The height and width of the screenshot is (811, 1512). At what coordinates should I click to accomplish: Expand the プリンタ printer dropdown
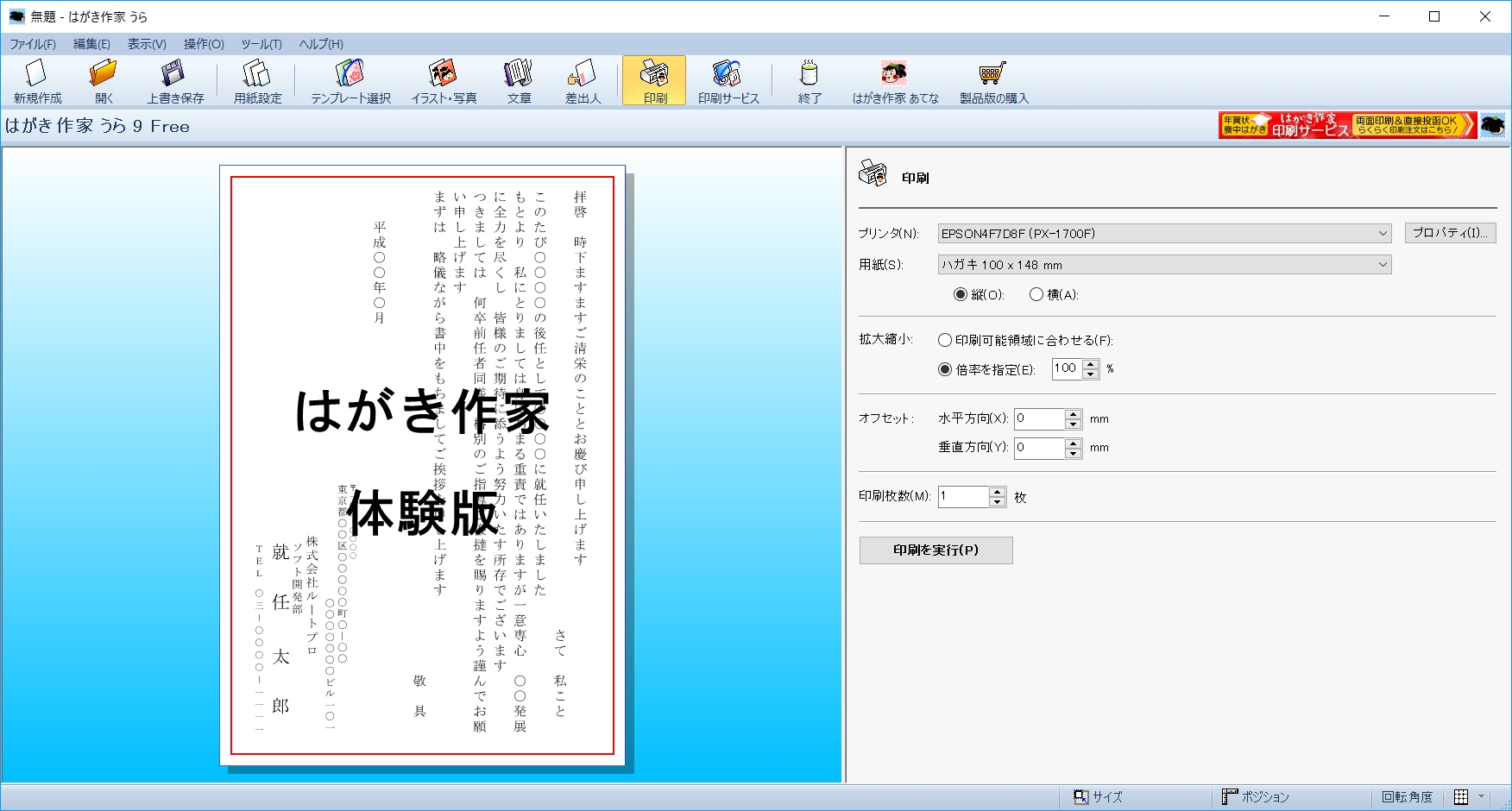(x=1383, y=234)
